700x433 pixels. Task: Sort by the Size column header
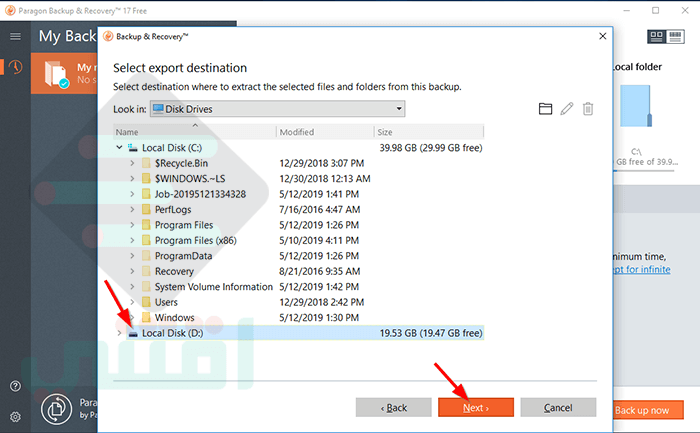point(429,132)
